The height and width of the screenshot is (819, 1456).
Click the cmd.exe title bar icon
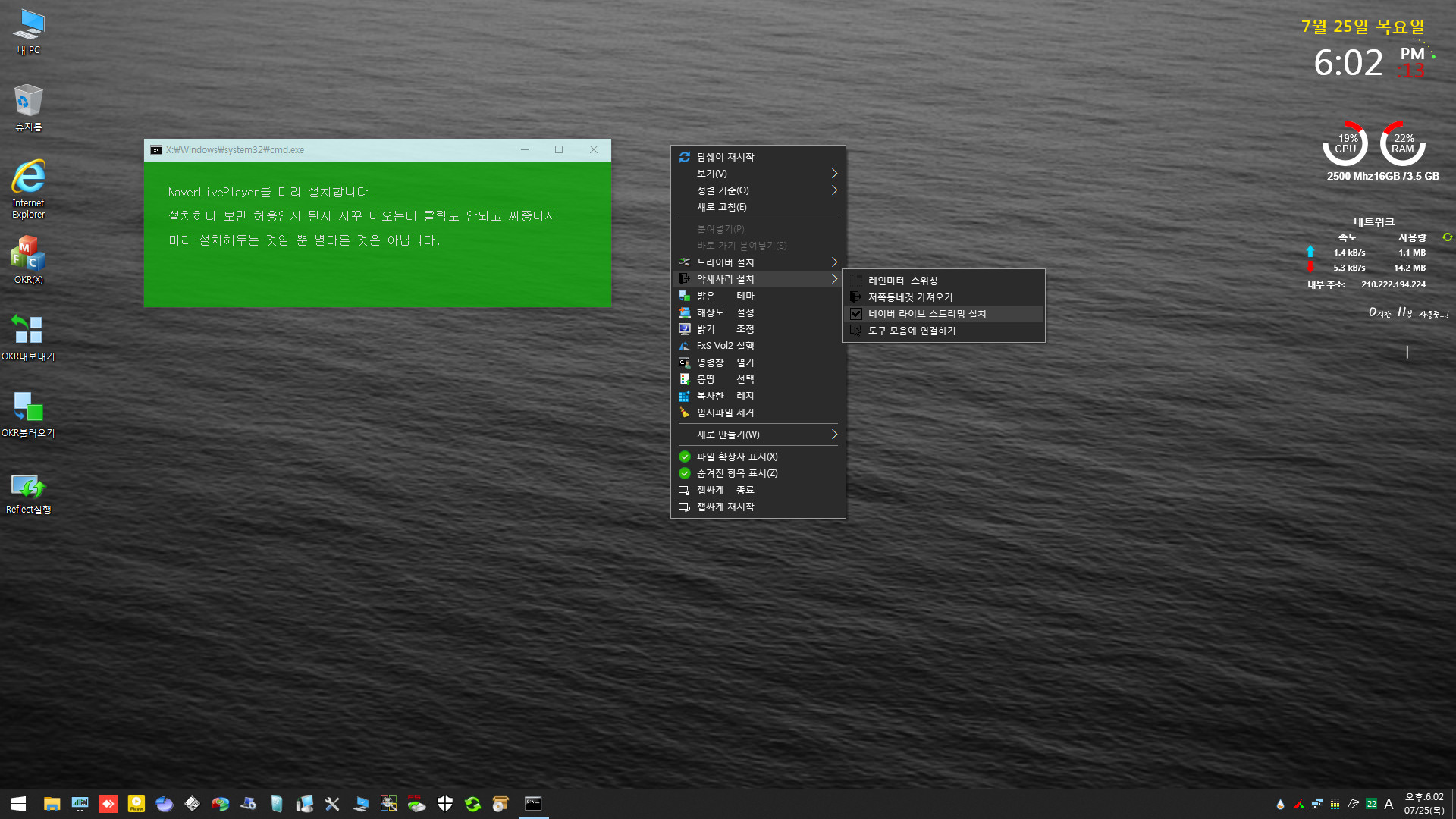click(156, 150)
